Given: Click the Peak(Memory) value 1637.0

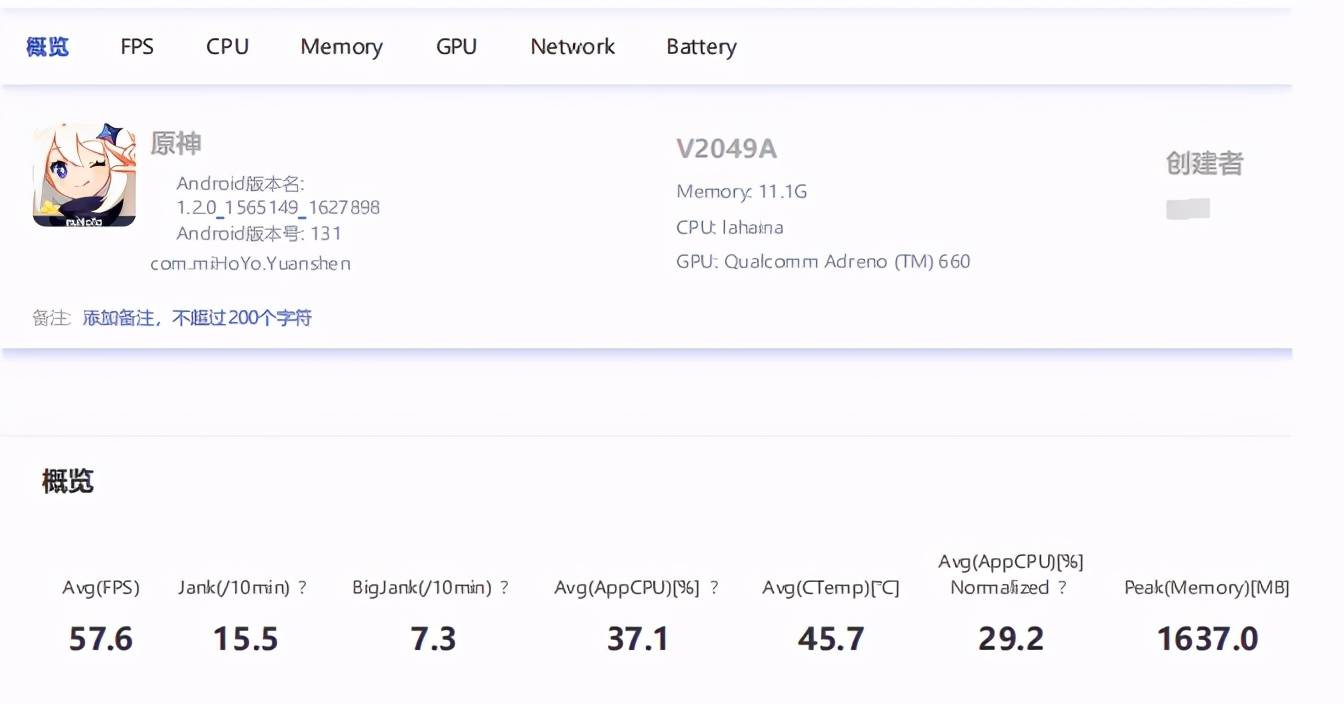Looking at the screenshot, I should click(1207, 639).
